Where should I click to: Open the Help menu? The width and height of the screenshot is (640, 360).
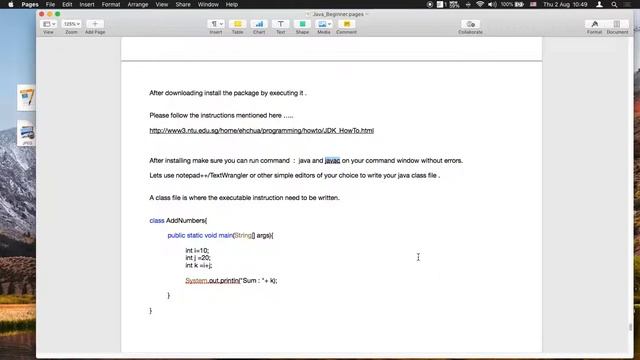click(x=232, y=4)
